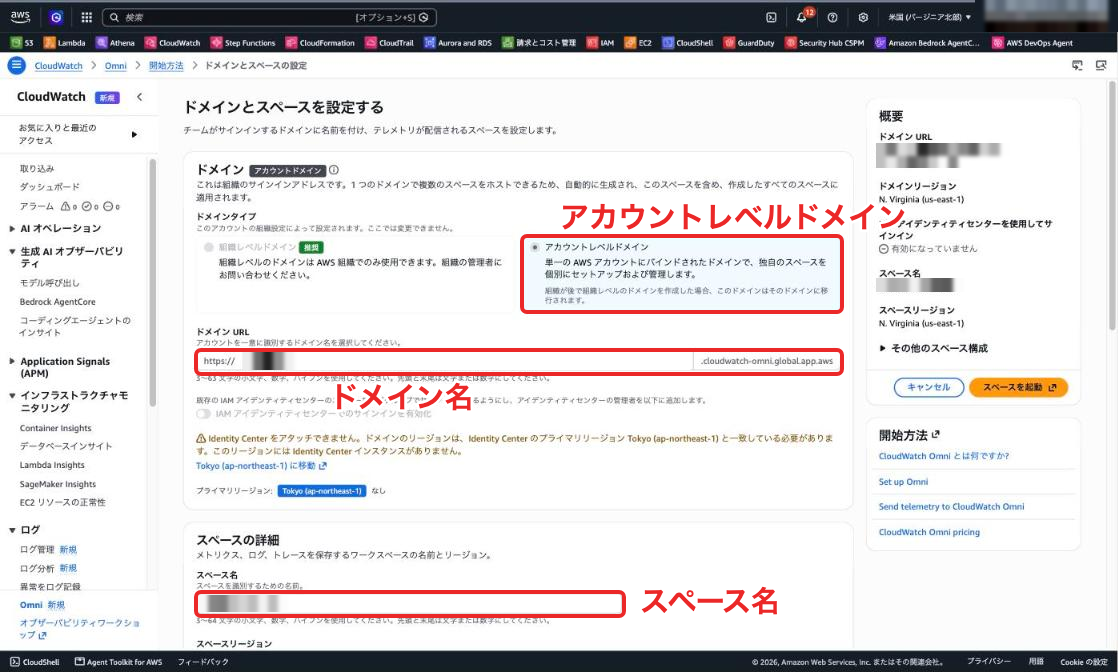The height and width of the screenshot is (672, 1118).
Task: Open フィードバック in footer
Action: (203, 662)
